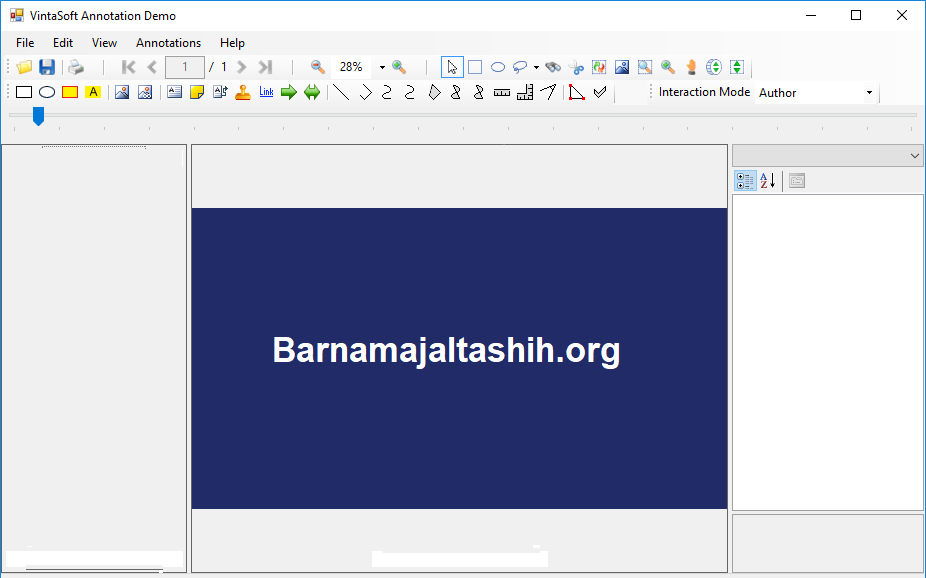Open the Edit menu
This screenshot has width=926, height=578.
63,43
